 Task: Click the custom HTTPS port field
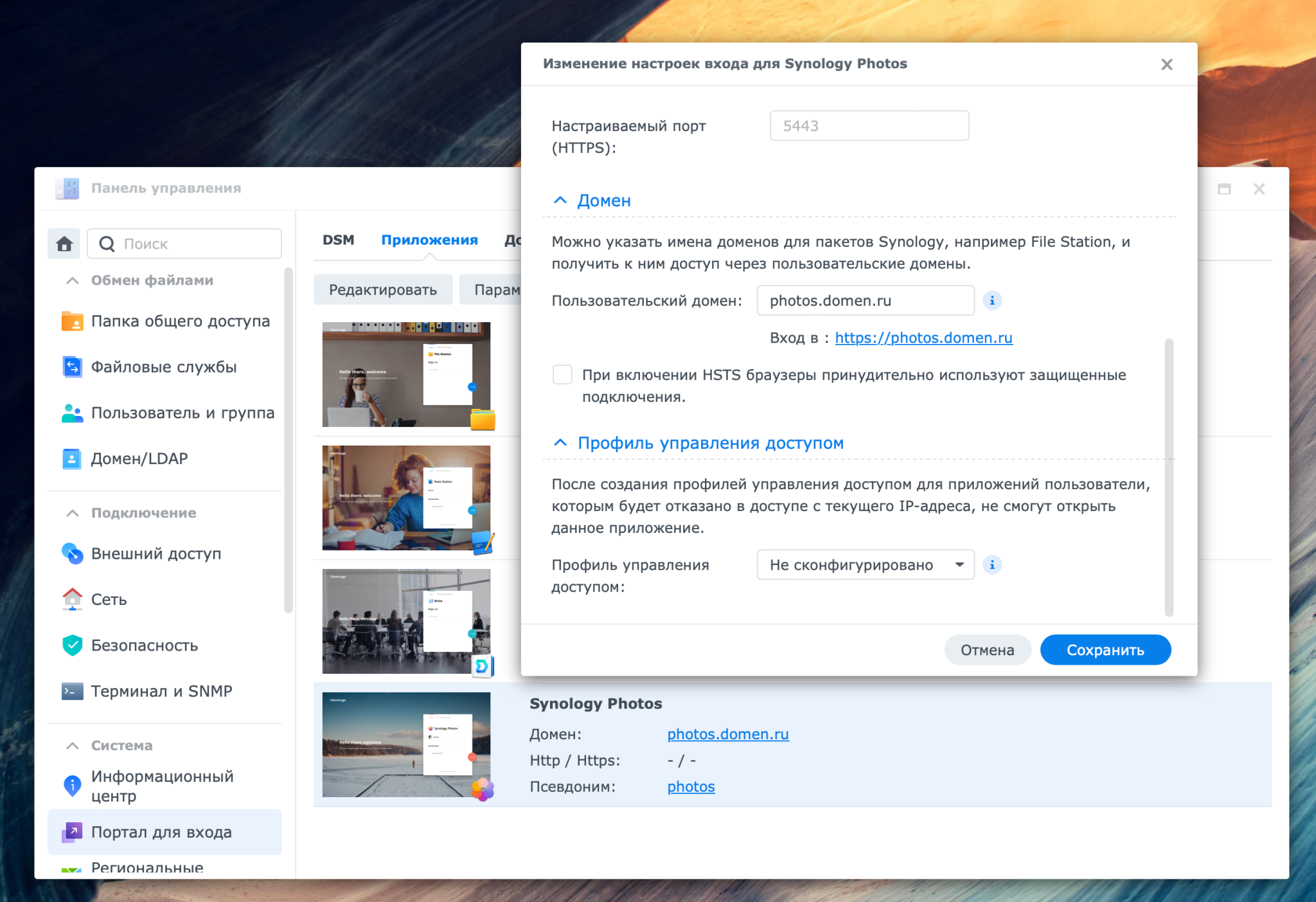pyautogui.click(x=869, y=126)
